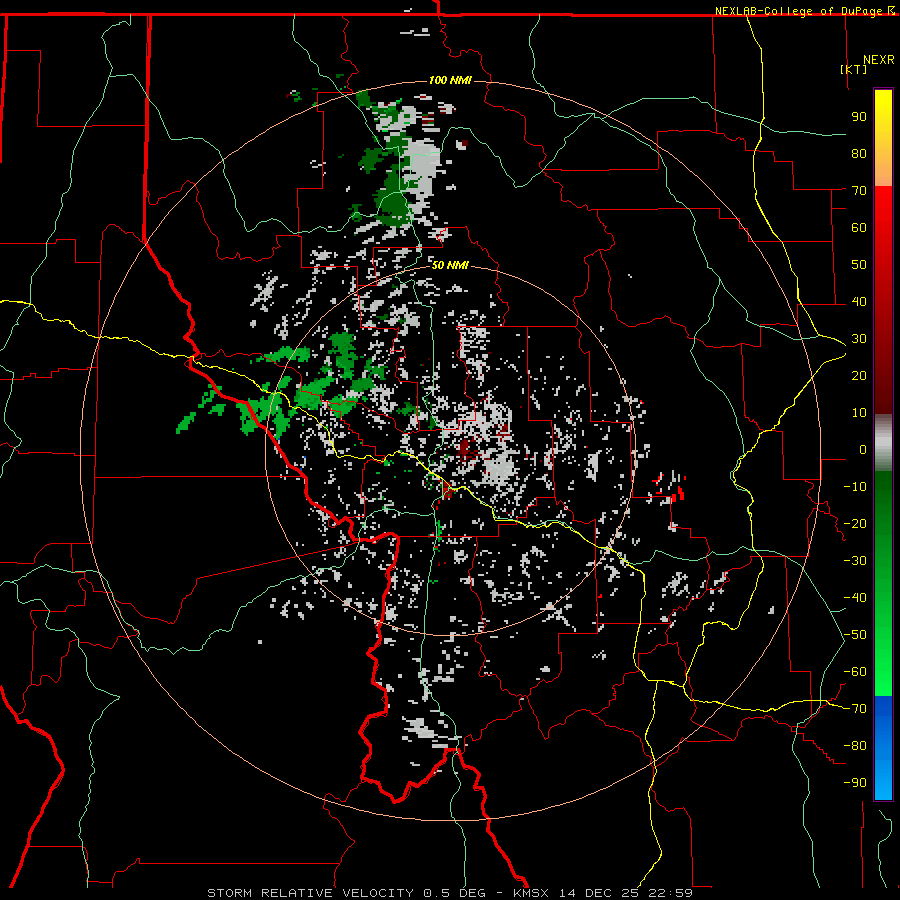
Task: Click the [KT] units label
Action: point(854,69)
